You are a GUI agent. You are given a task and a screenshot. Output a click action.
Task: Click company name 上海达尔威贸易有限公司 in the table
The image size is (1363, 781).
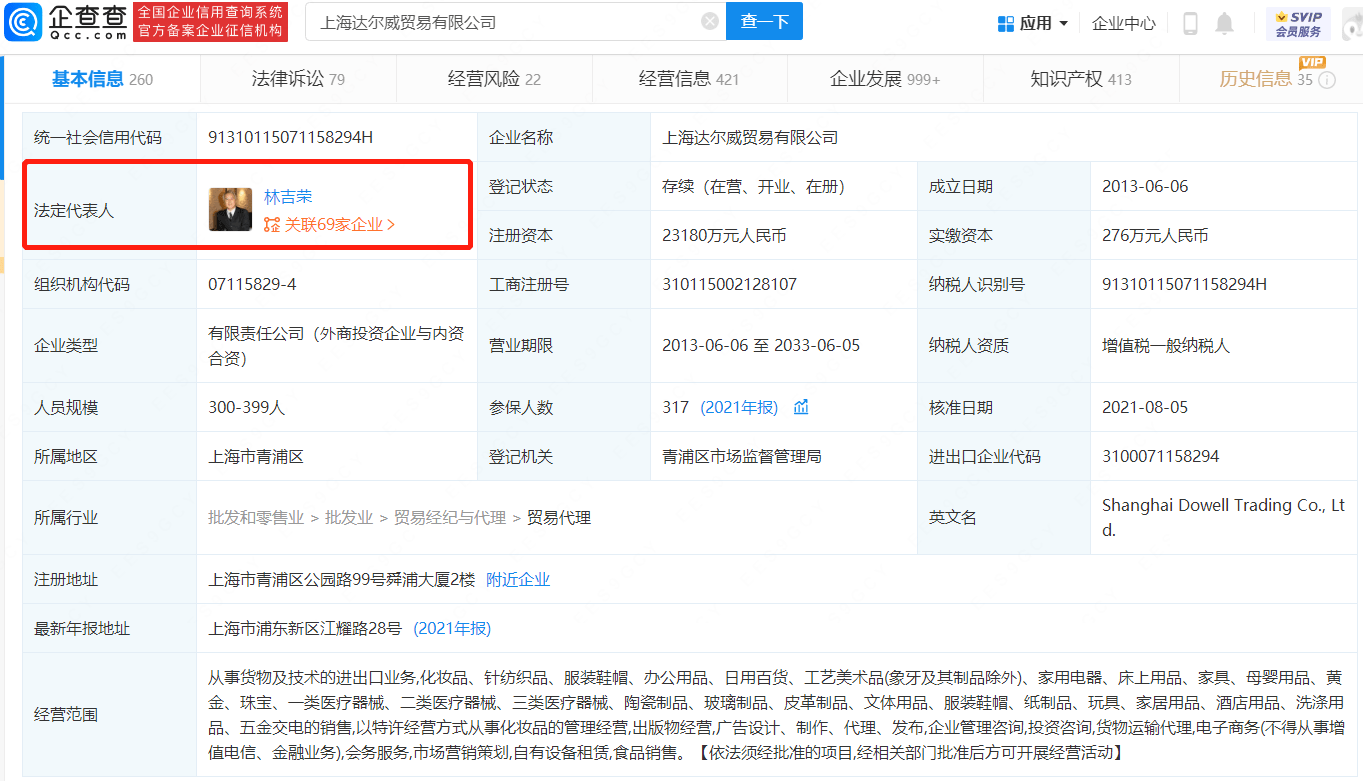tap(750, 137)
